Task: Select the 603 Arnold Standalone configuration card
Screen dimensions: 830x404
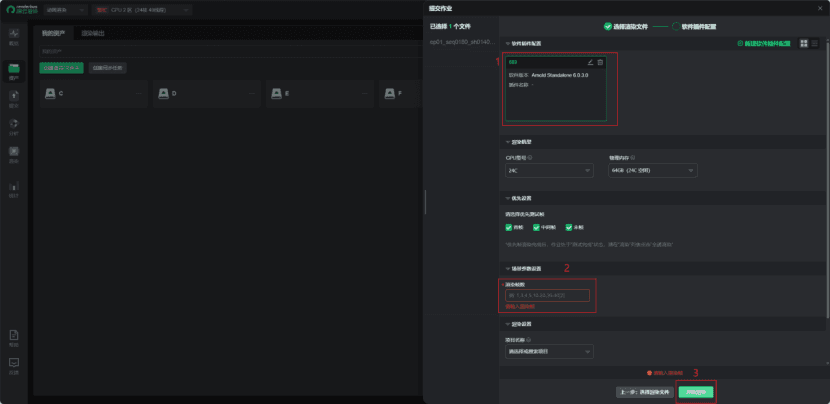Action: pos(556,89)
